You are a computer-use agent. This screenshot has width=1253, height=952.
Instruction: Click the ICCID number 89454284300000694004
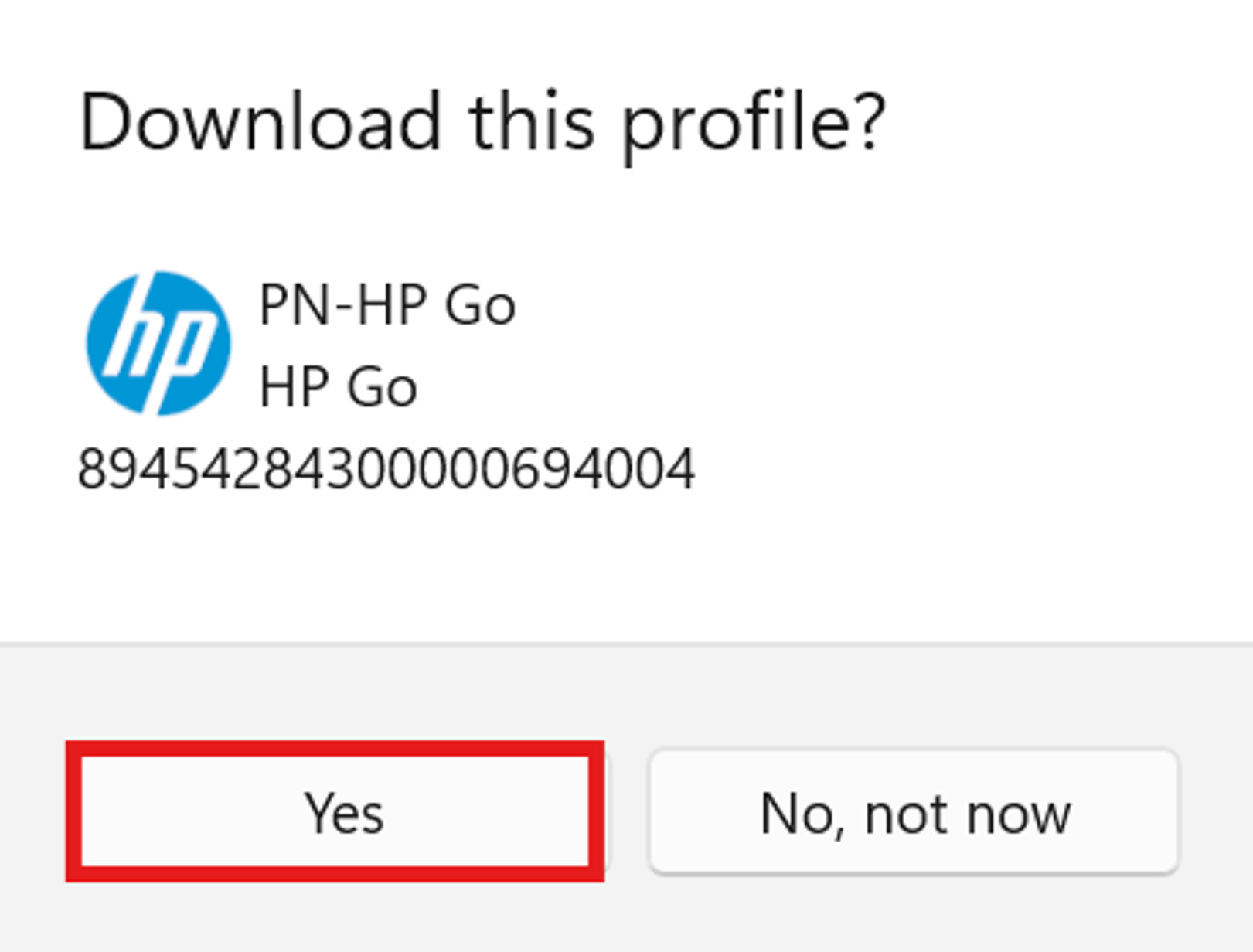[x=386, y=469]
